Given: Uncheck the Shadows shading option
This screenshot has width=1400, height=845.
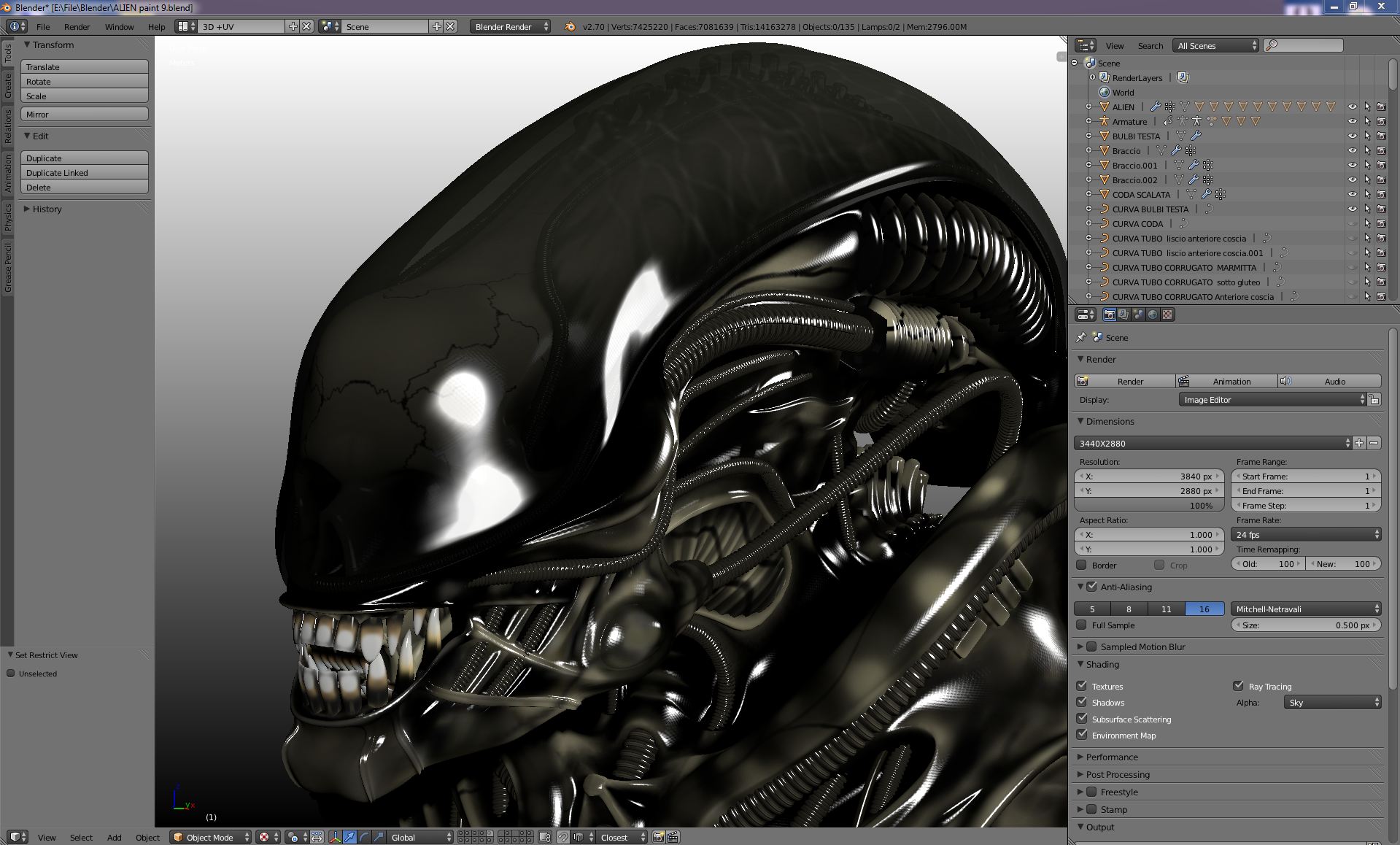Looking at the screenshot, I should point(1082,702).
